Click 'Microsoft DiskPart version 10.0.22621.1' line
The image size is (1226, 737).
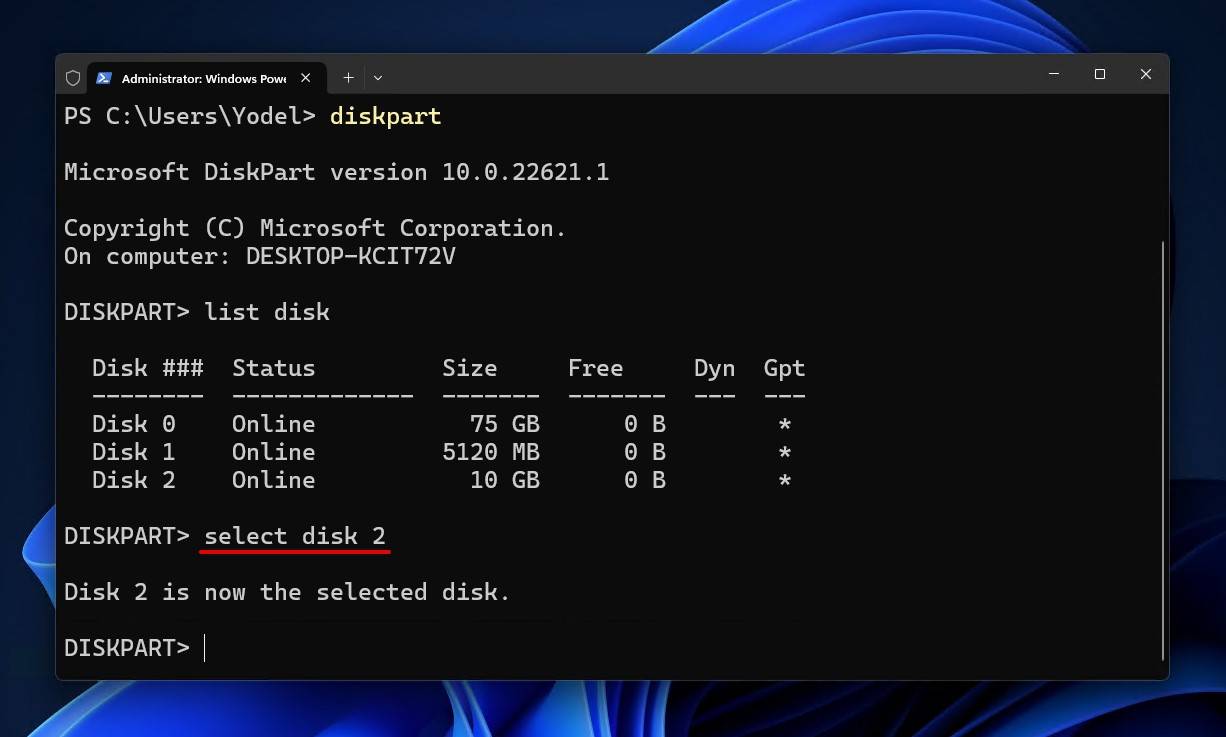pos(337,172)
